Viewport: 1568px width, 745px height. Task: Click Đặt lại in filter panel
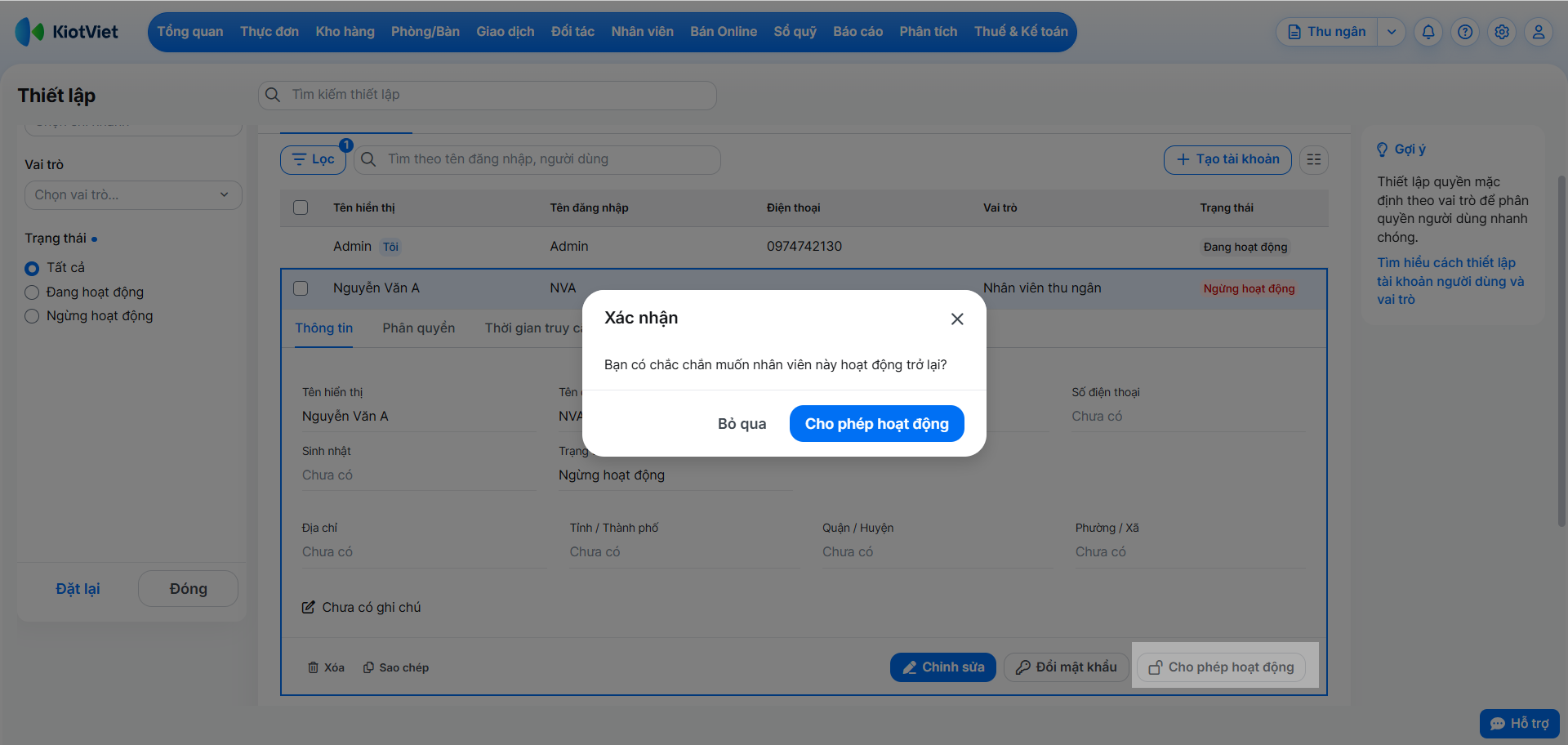[78, 589]
